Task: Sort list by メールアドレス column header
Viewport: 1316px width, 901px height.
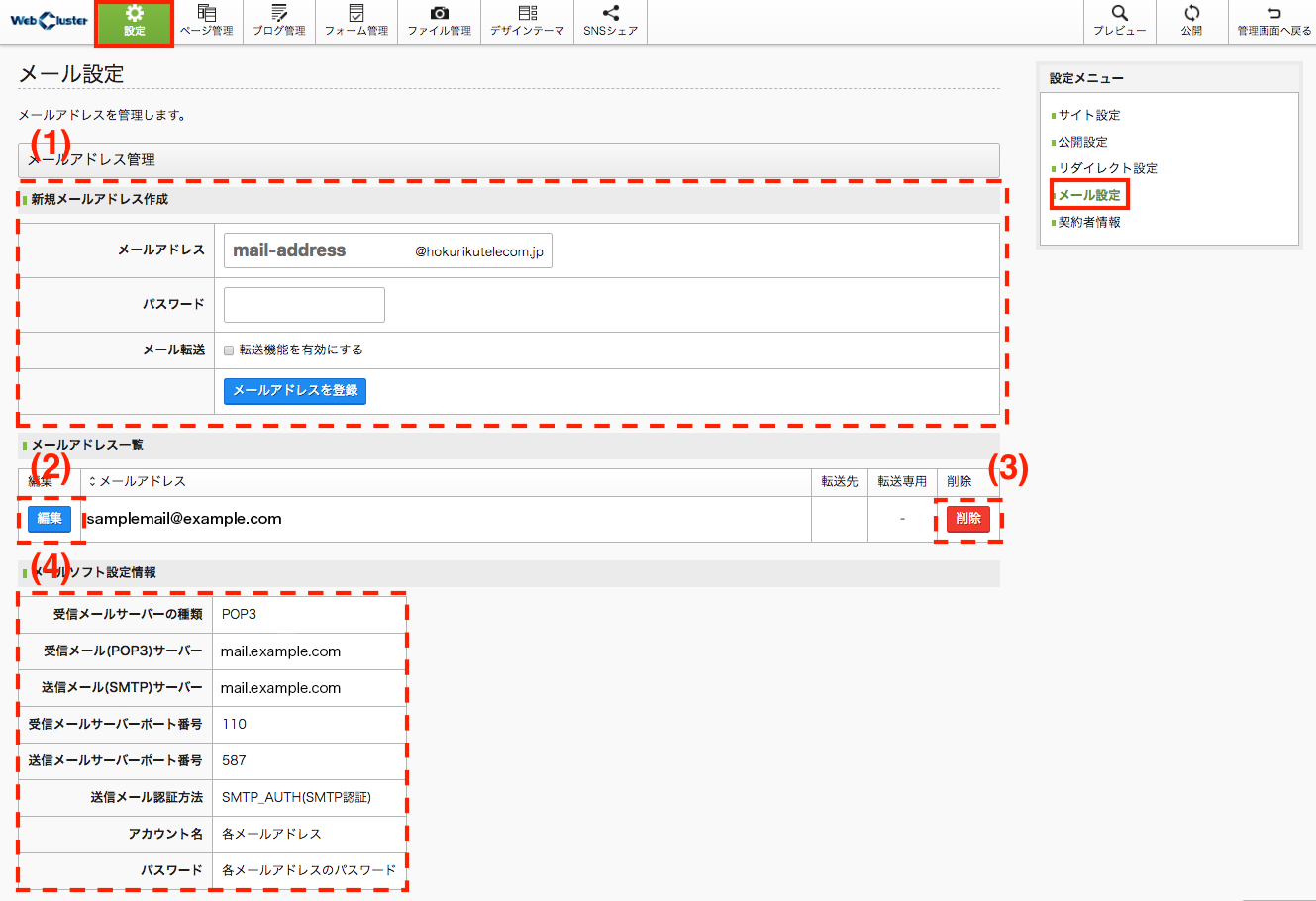Action: [x=138, y=482]
